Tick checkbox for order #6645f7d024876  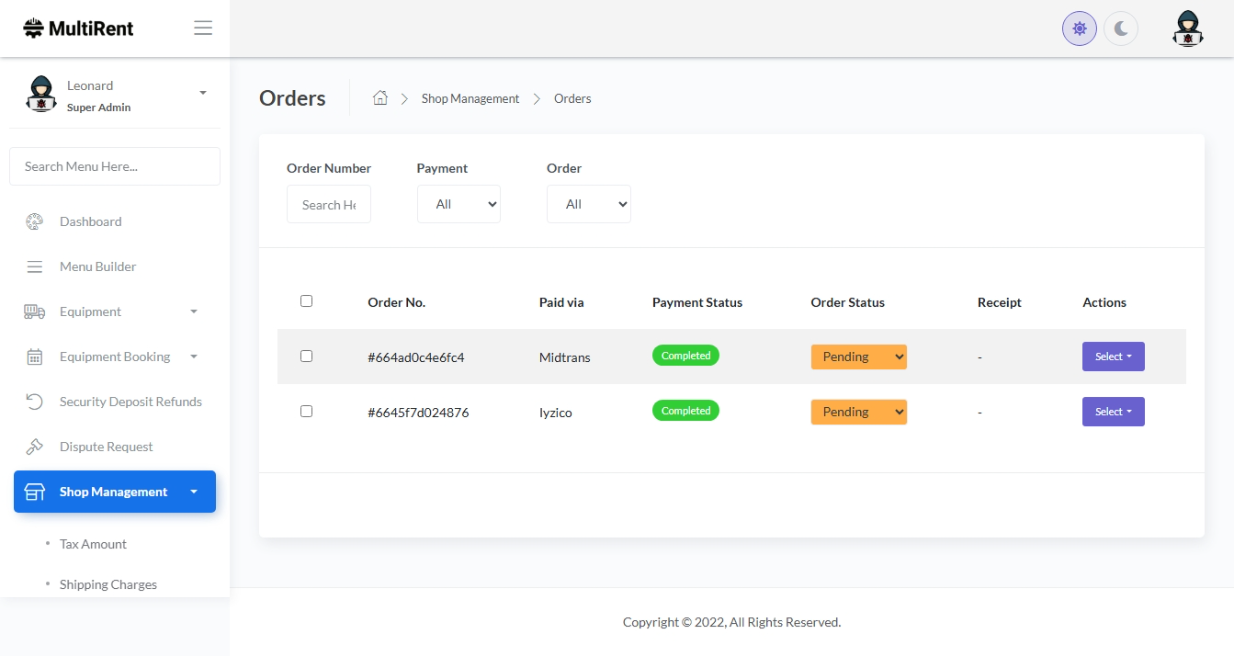point(306,411)
